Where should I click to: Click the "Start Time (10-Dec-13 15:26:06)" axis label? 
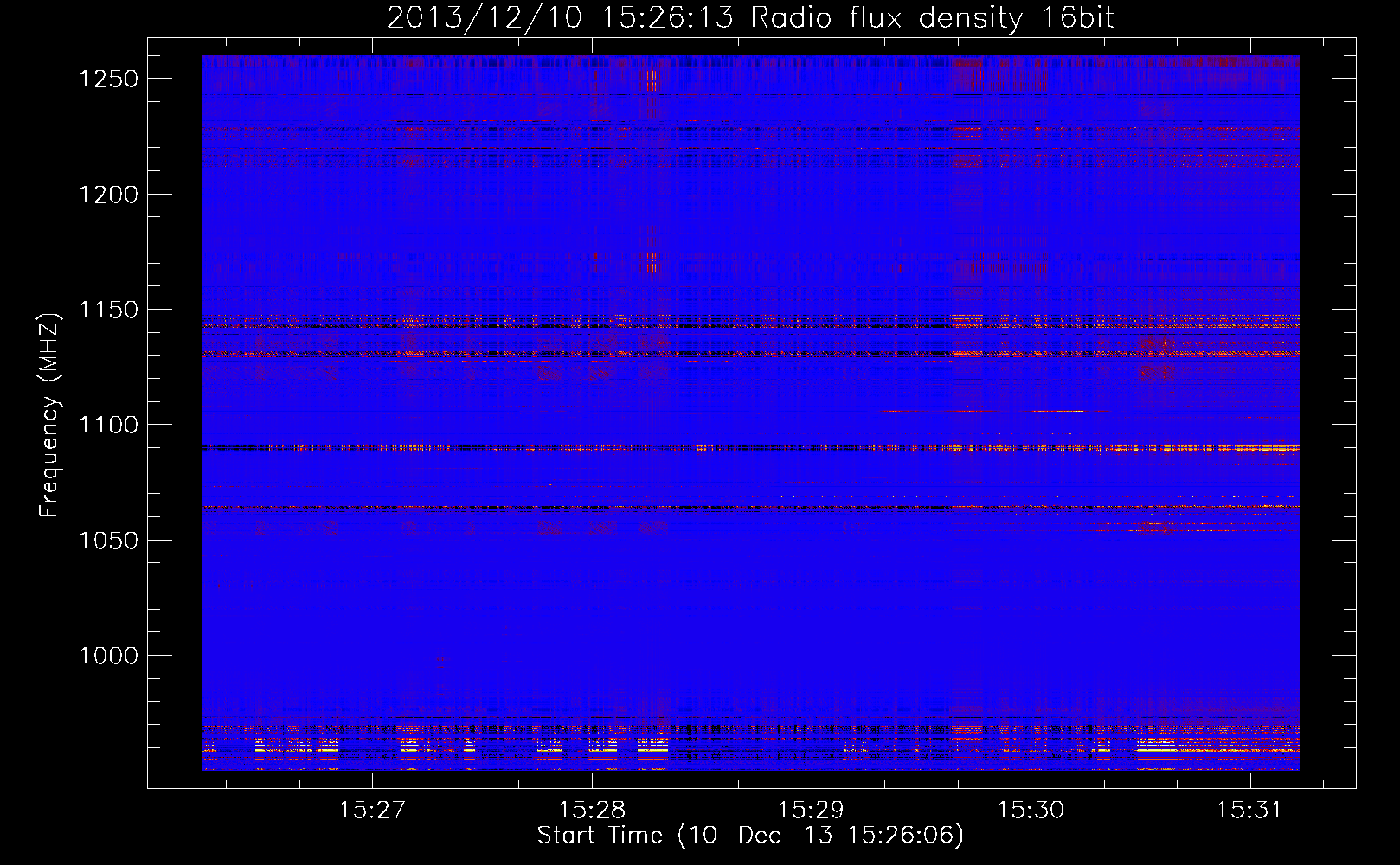click(x=750, y=836)
